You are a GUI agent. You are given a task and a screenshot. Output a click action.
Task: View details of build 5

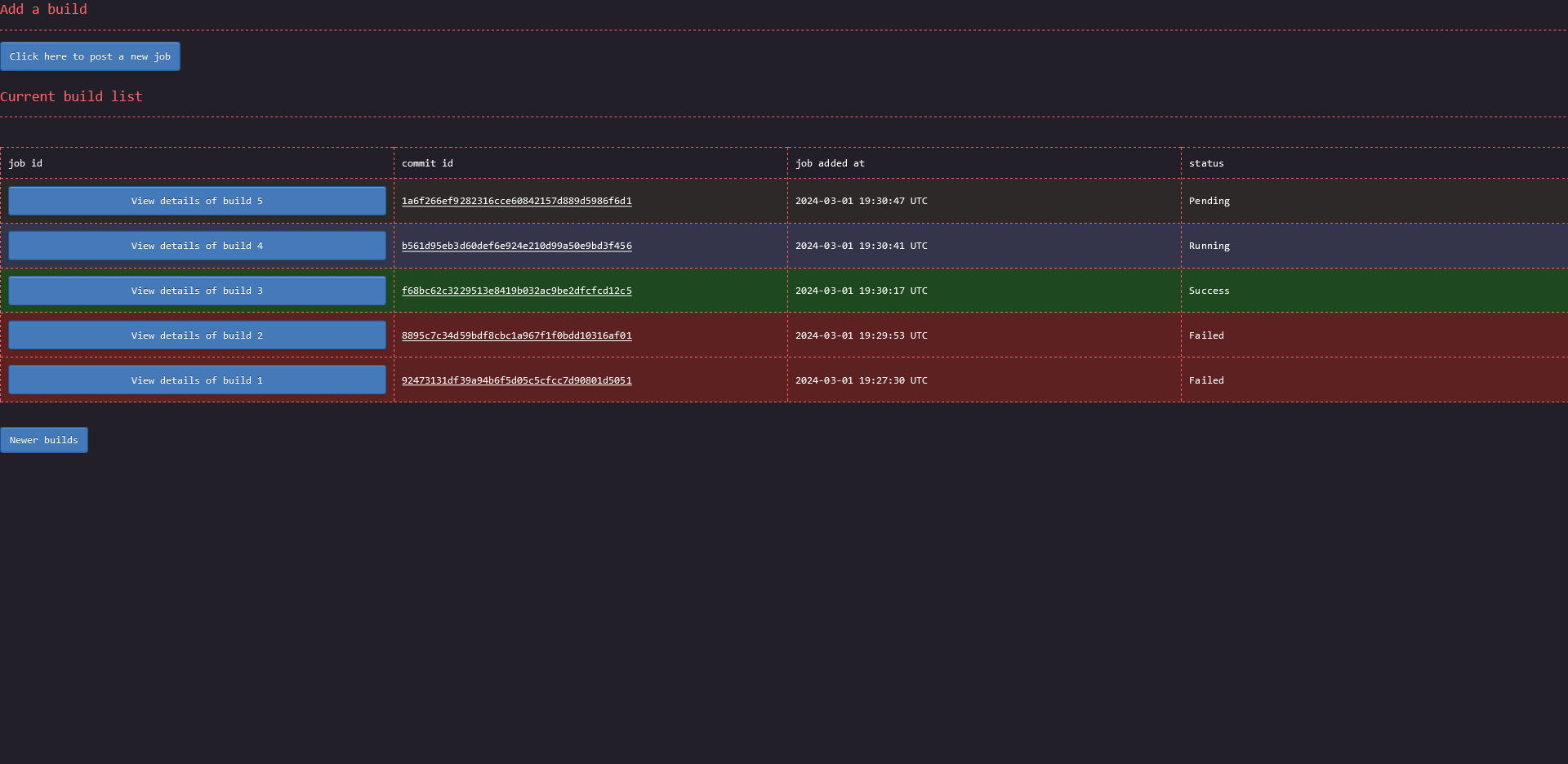[x=197, y=201]
